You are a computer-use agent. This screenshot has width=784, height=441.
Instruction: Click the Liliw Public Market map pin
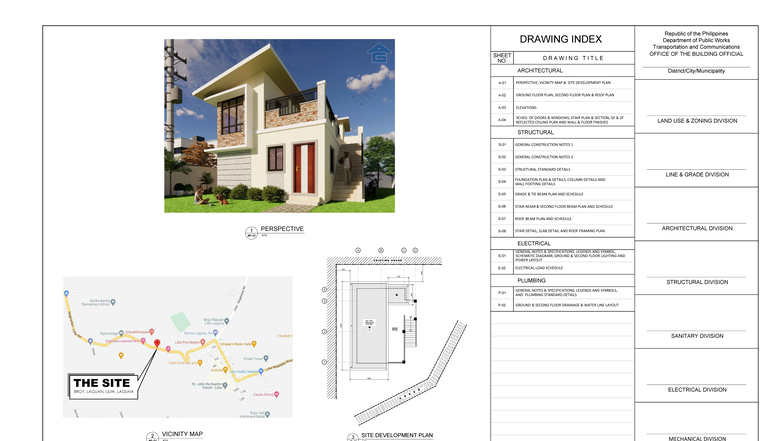(261, 372)
